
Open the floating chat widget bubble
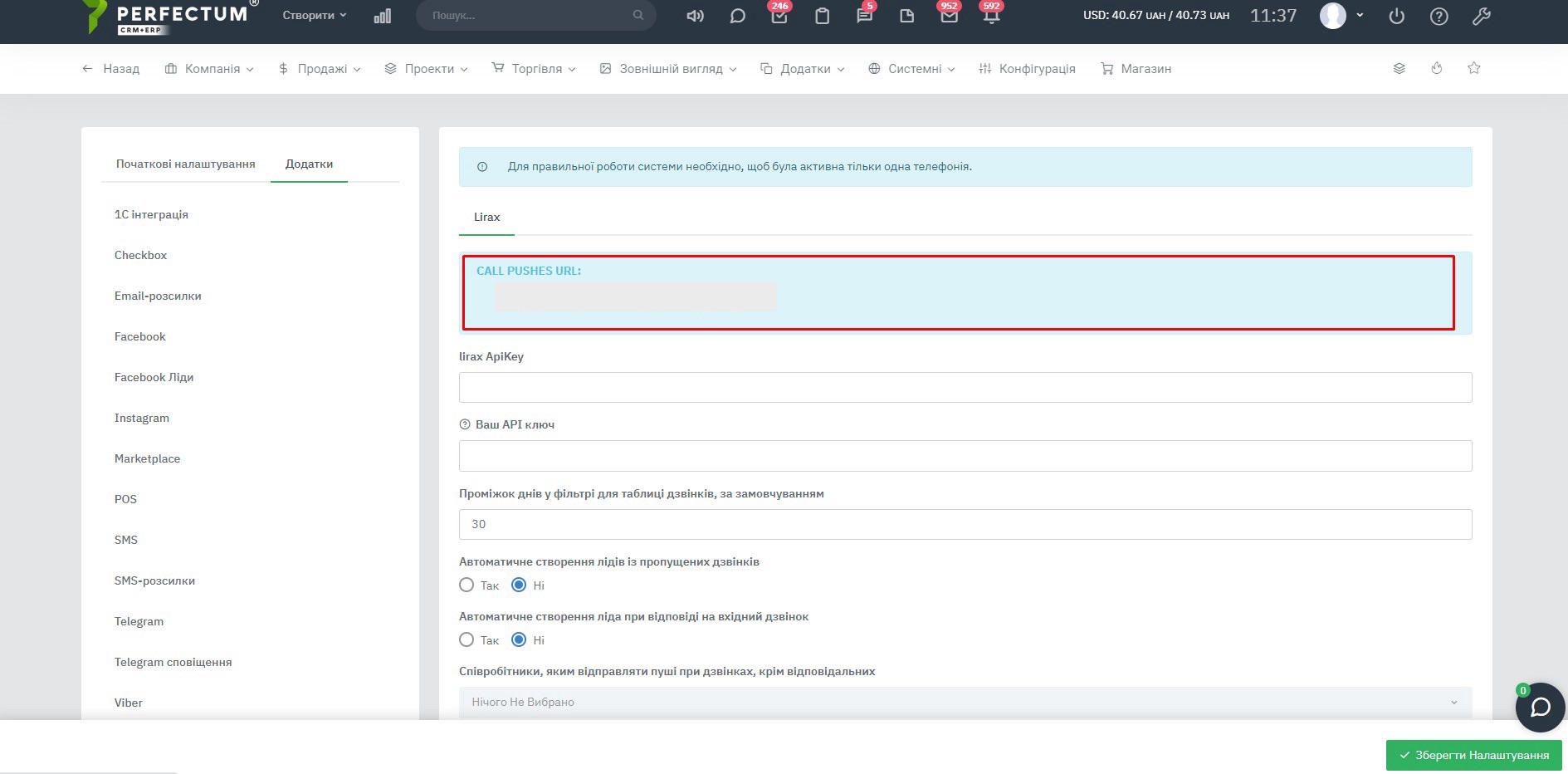1541,708
